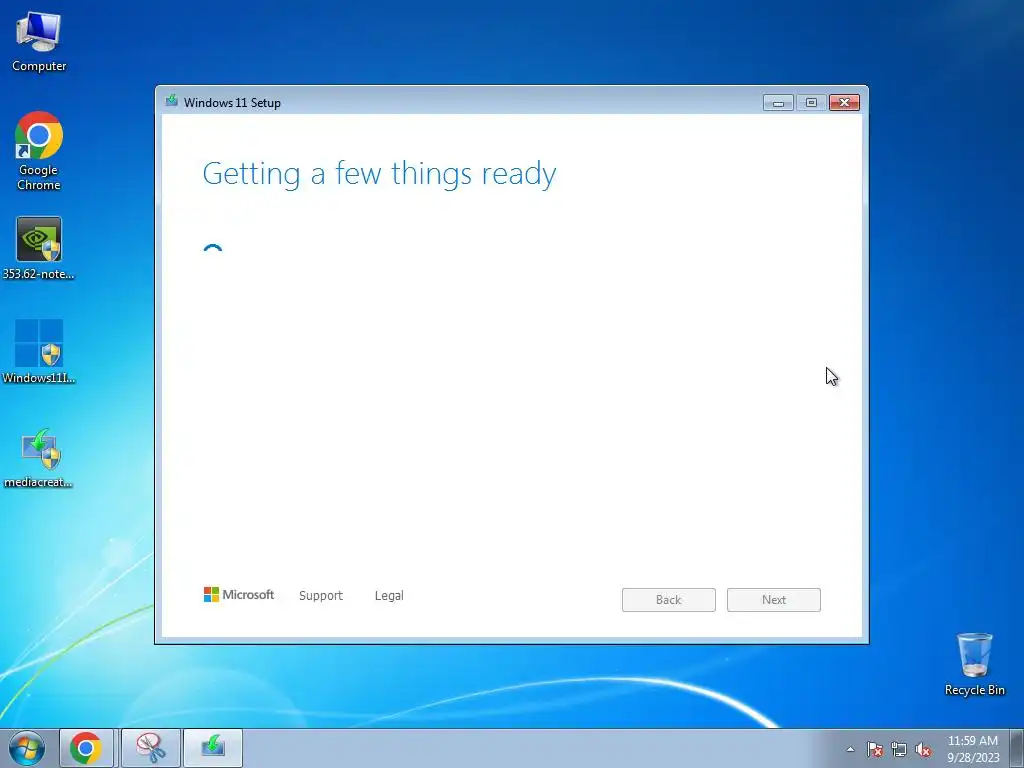
Task: Click Snipping Tool in the taskbar
Action: coord(151,748)
